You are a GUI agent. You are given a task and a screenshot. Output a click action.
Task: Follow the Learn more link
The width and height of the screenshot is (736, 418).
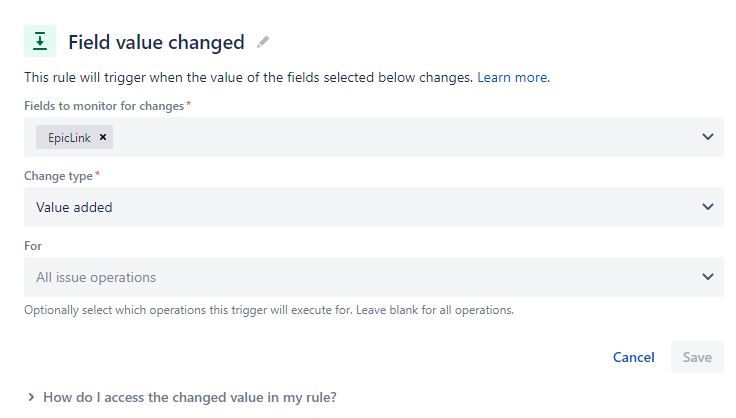click(x=513, y=77)
